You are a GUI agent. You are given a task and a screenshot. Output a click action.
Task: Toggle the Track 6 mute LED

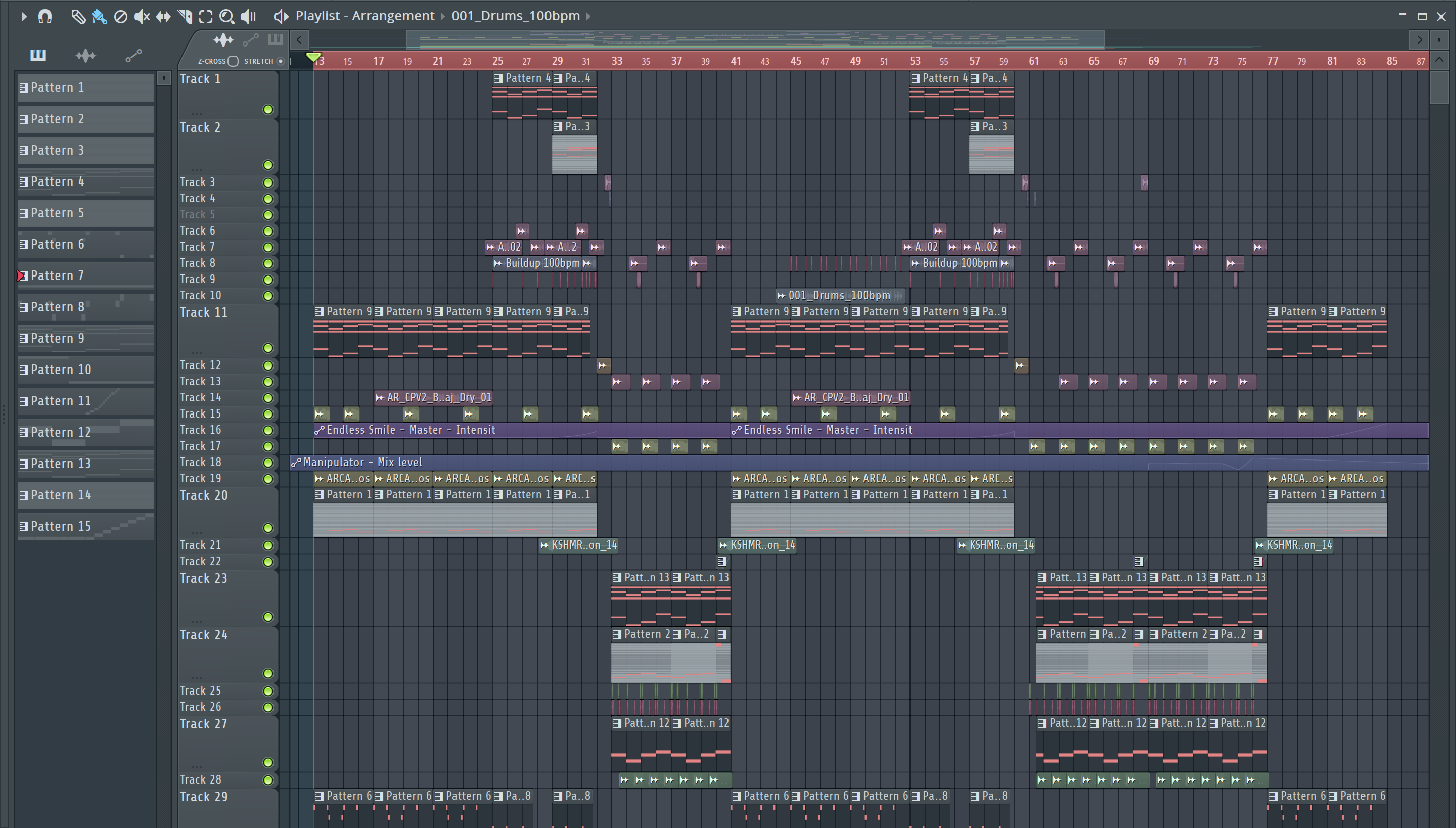point(268,231)
